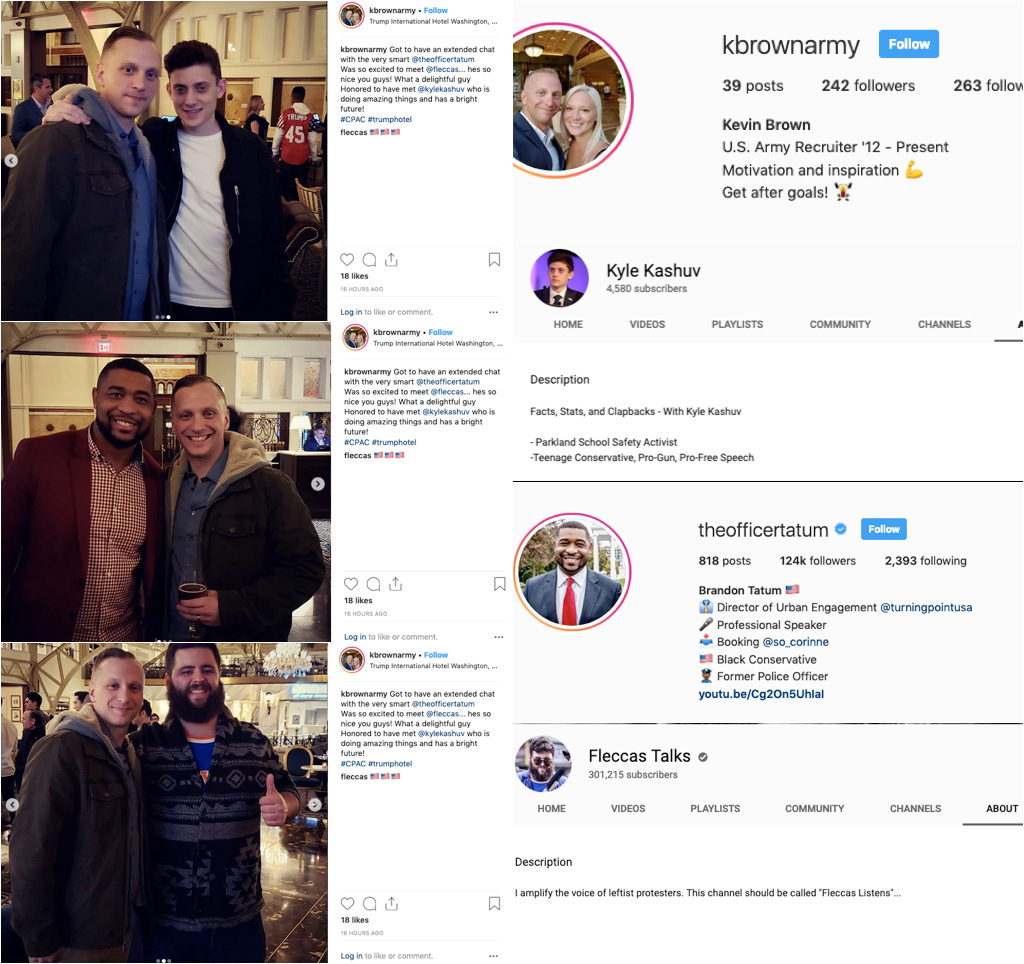
Task: Go to next photo arrow on middle post
Action: coord(317,484)
